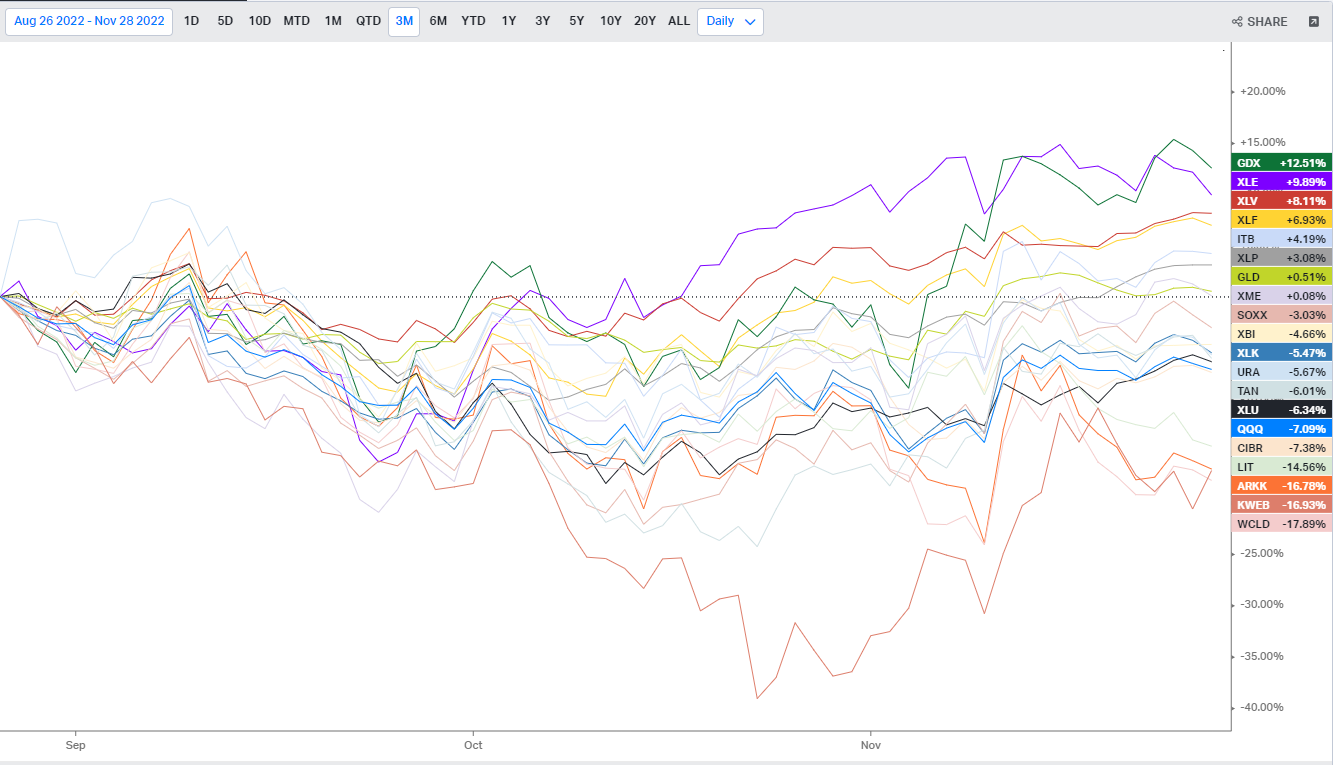This screenshot has width=1333, height=765.
Task: Click the Sep label on time axis
Action: tap(75, 745)
